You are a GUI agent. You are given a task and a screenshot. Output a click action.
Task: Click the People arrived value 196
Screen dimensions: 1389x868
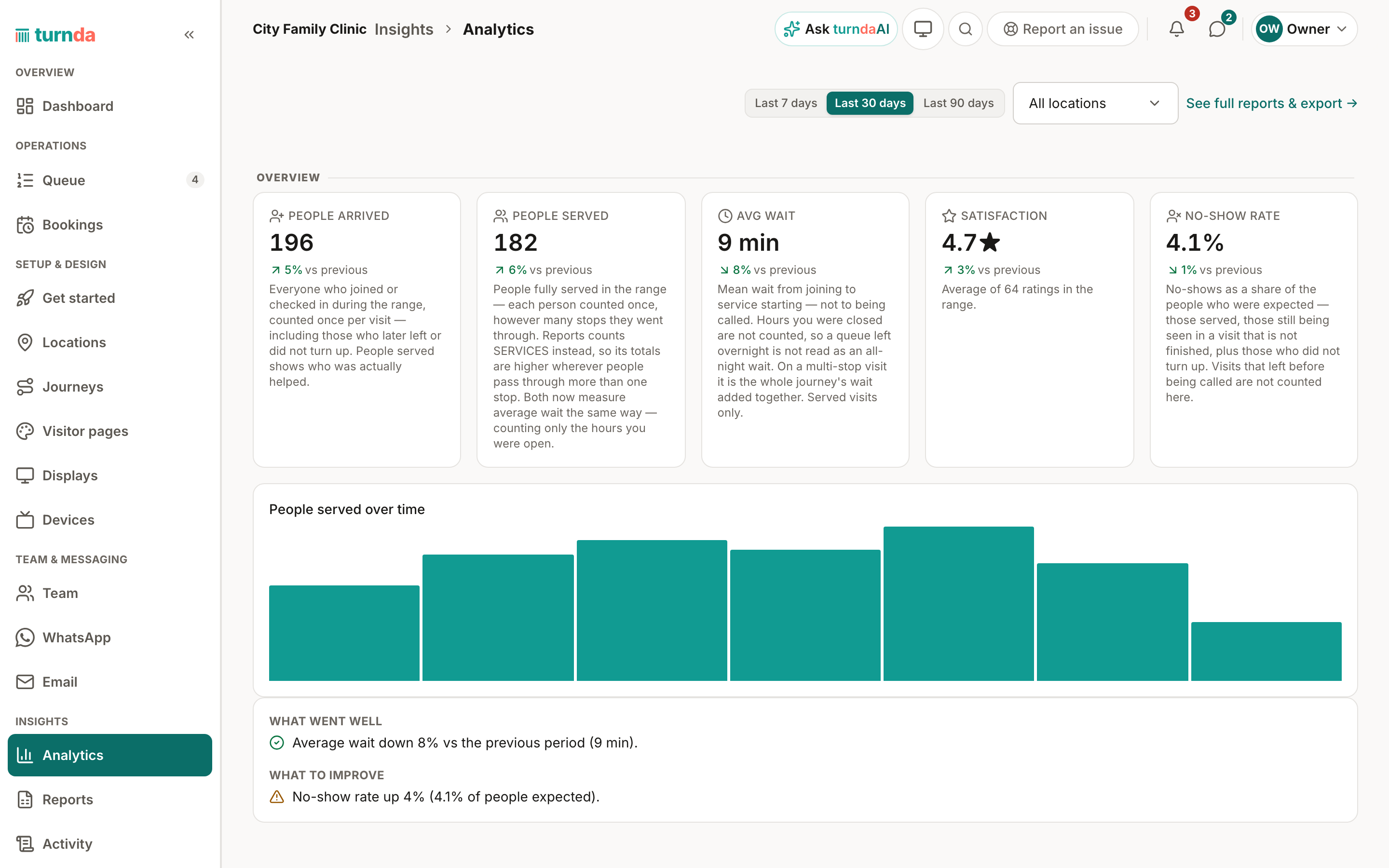(x=292, y=243)
